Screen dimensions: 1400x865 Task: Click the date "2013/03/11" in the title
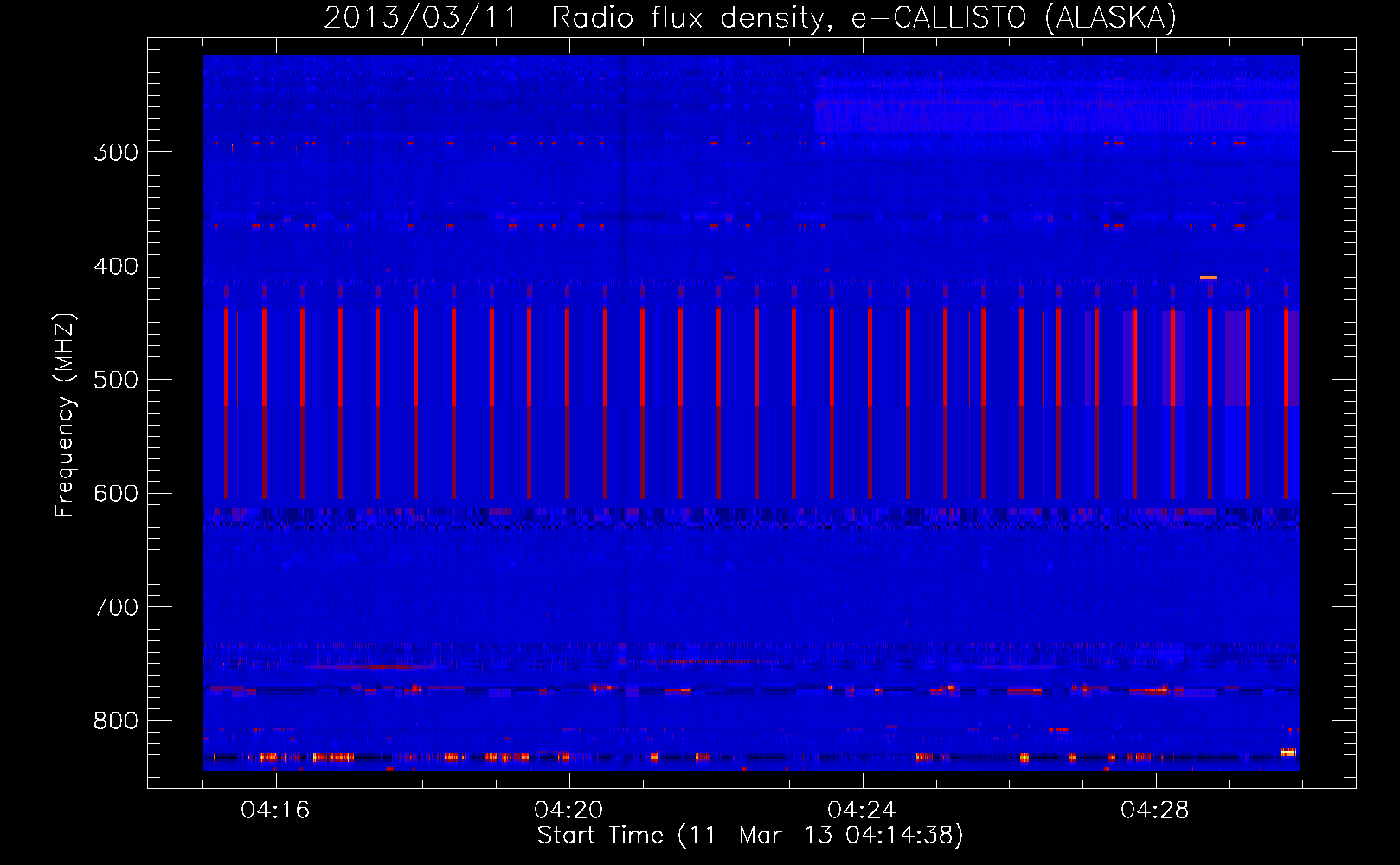(420, 17)
